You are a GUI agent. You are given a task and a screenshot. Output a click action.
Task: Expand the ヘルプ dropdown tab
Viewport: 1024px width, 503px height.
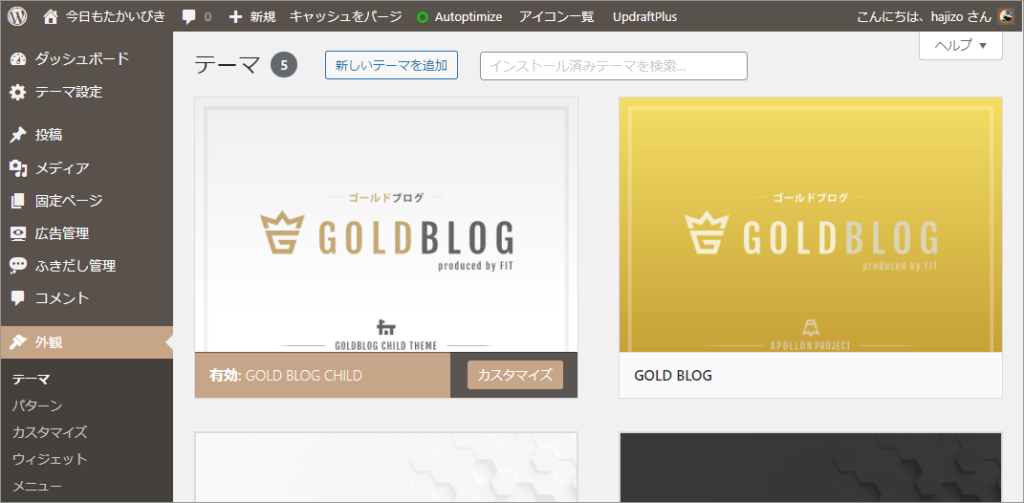pyautogui.click(x=961, y=45)
